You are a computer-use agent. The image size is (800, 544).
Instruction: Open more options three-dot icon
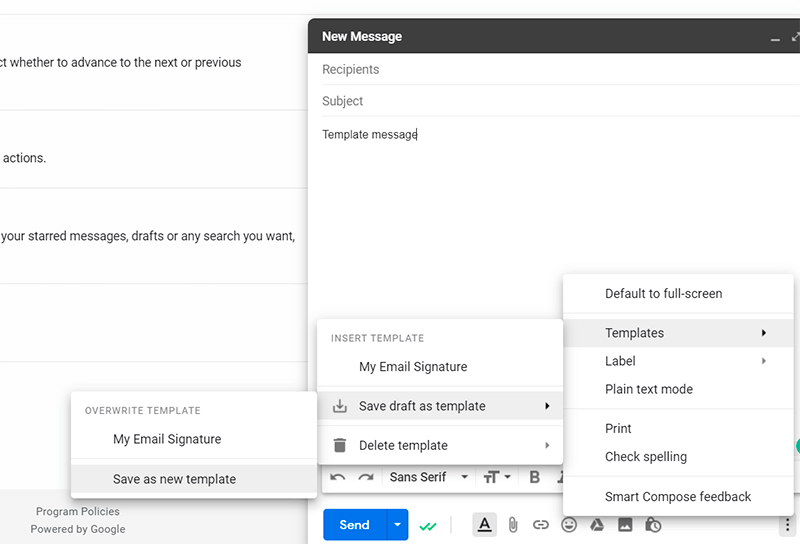pos(787,525)
